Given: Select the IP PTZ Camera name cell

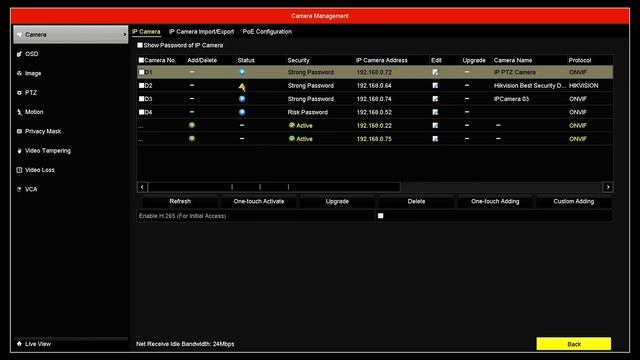Looking at the screenshot, I should pos(515,72).
